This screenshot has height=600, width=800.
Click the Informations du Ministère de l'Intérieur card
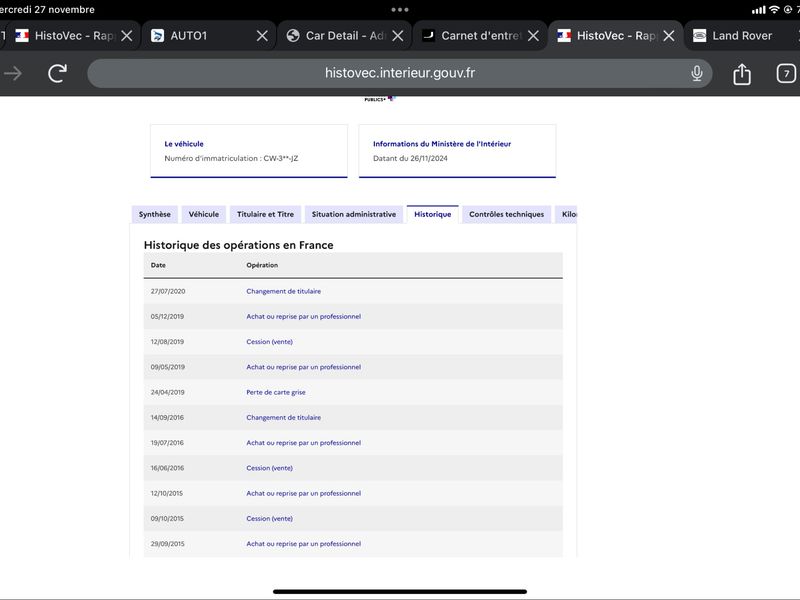(x=457, y=151)
